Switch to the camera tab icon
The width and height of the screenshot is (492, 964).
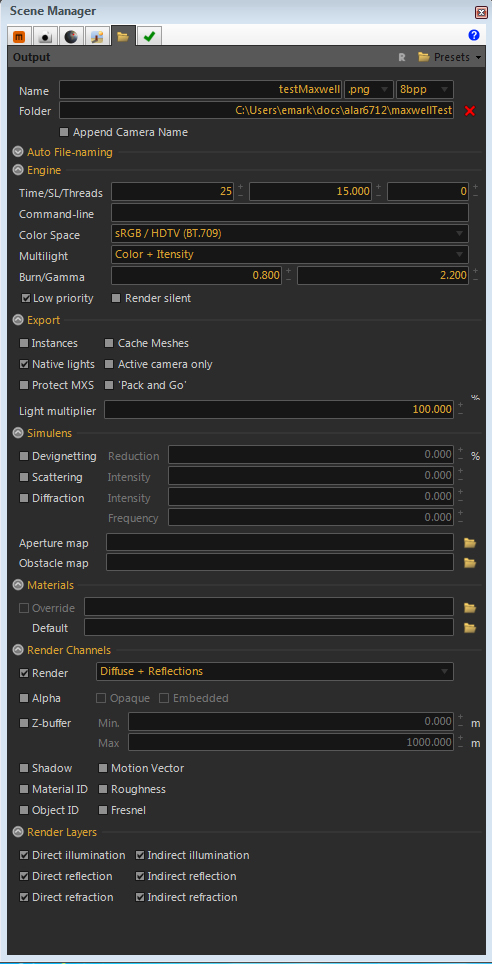[45, 37]
